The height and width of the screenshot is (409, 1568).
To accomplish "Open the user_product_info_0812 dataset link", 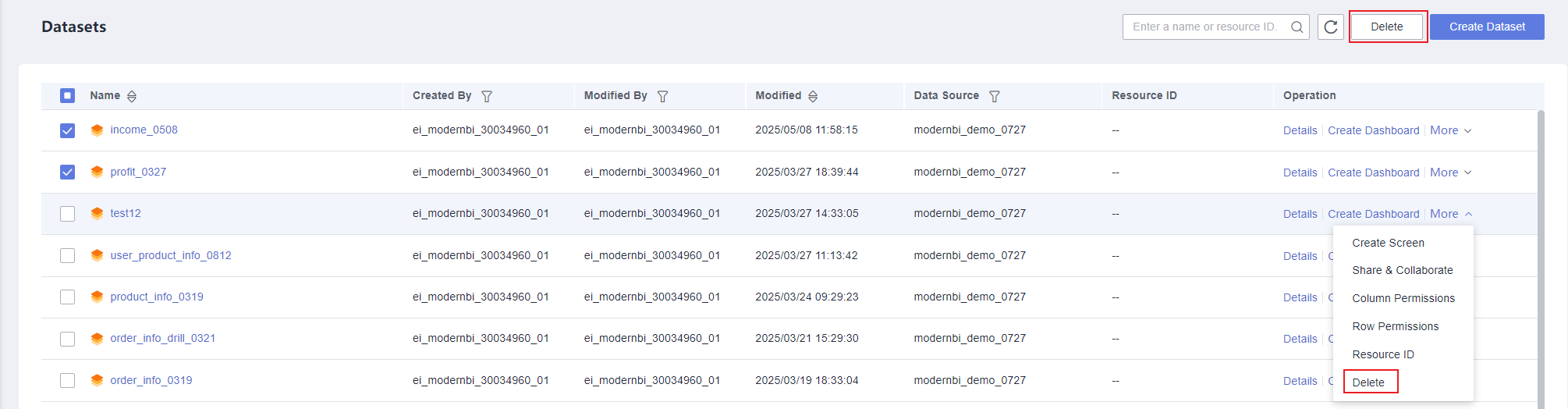I will [170, 255].
